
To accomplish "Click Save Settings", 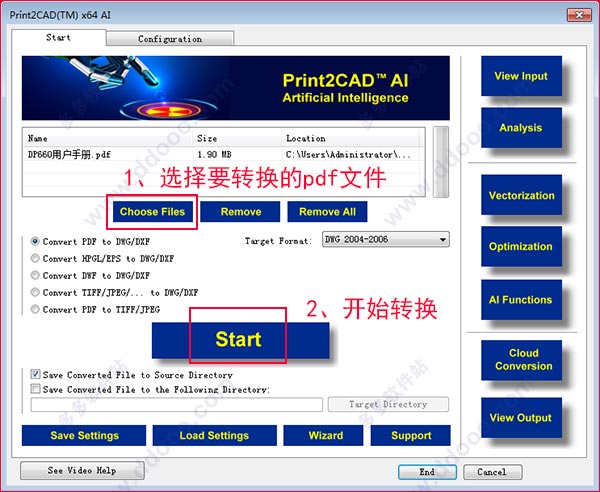I will tap(84, 435).
